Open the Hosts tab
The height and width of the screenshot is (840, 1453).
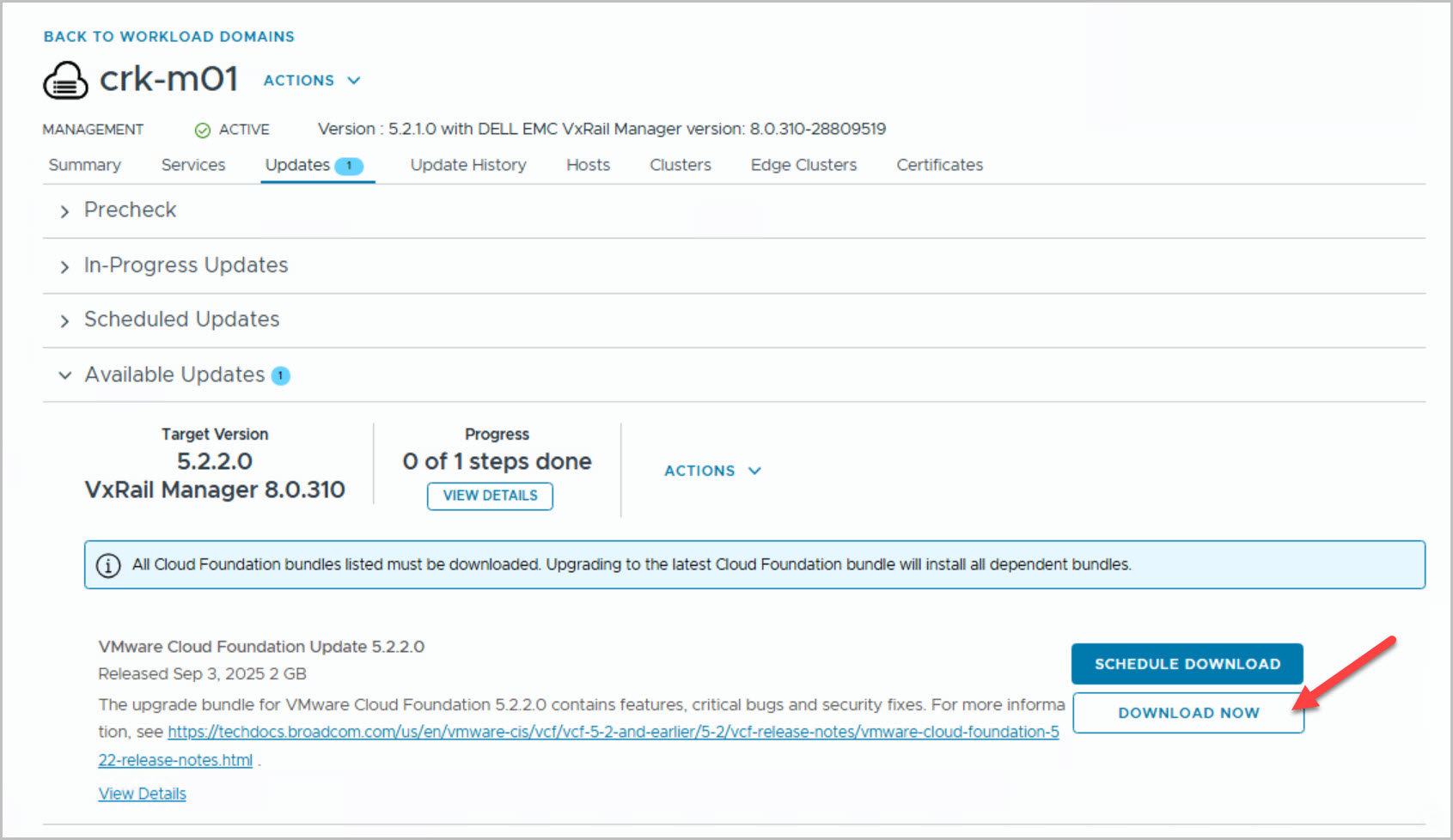(x=588, y=165)
